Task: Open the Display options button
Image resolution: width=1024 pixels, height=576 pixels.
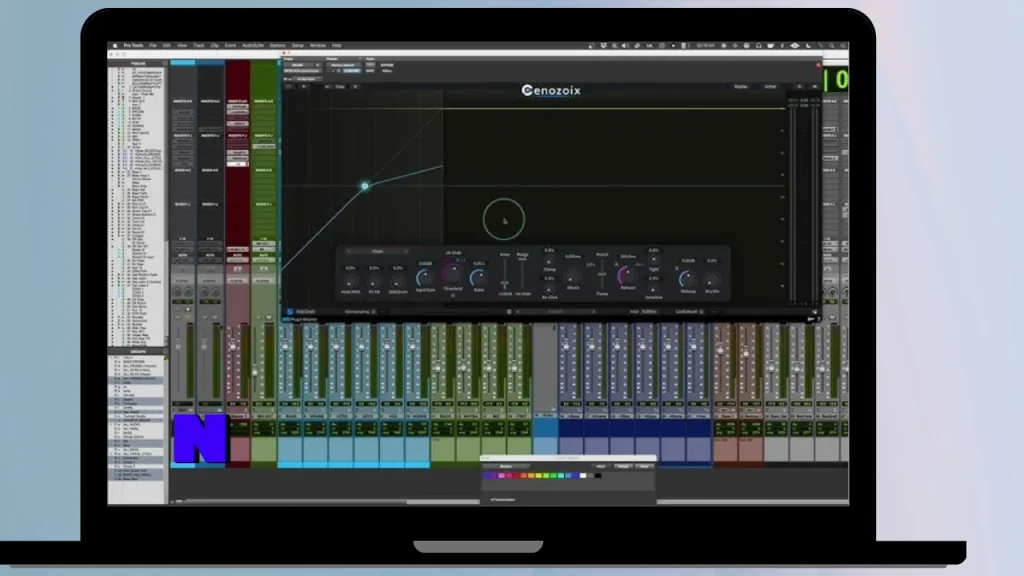Action: point(741,87)
